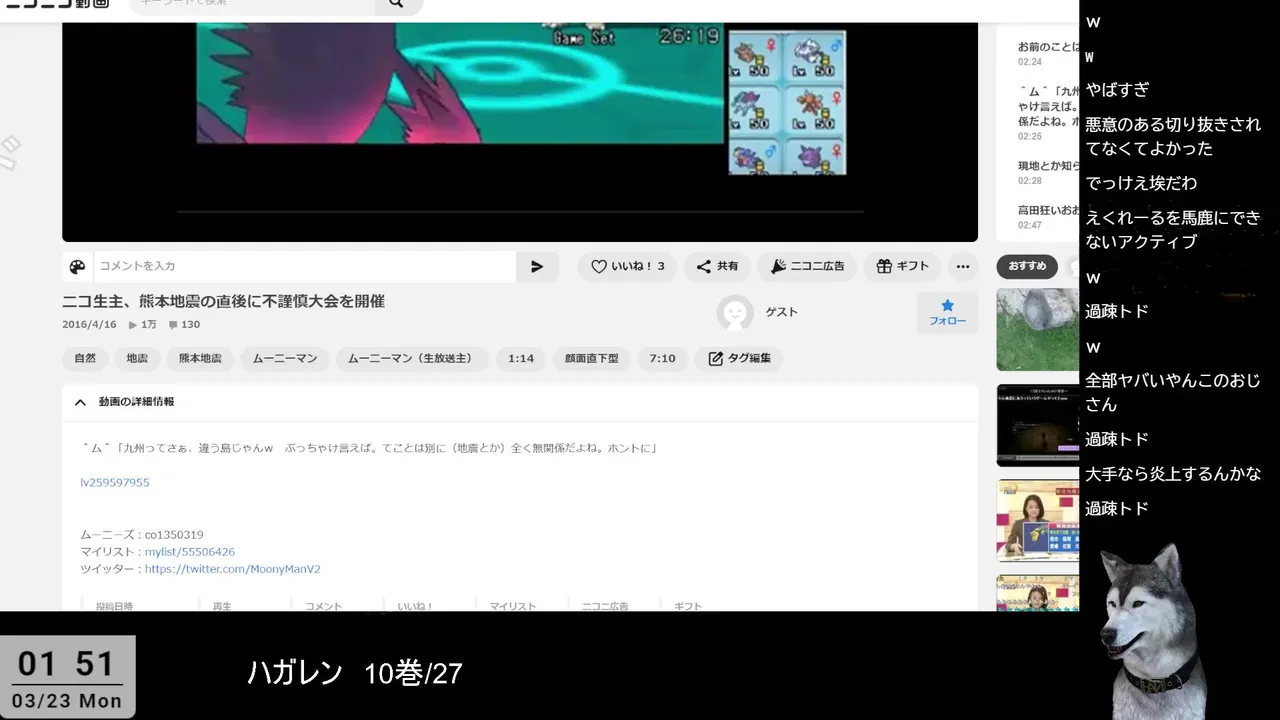
Task: Open the news anchor recommended thumbnail
Action: coord(1037,521)
